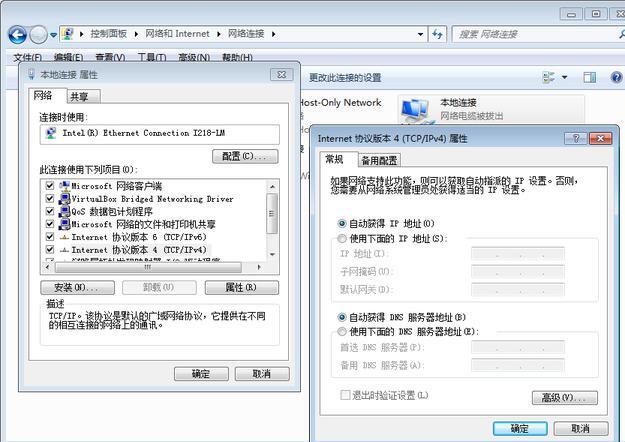Open the 工具(T) menu
The image size is (625, 442).
click(151, 57)
